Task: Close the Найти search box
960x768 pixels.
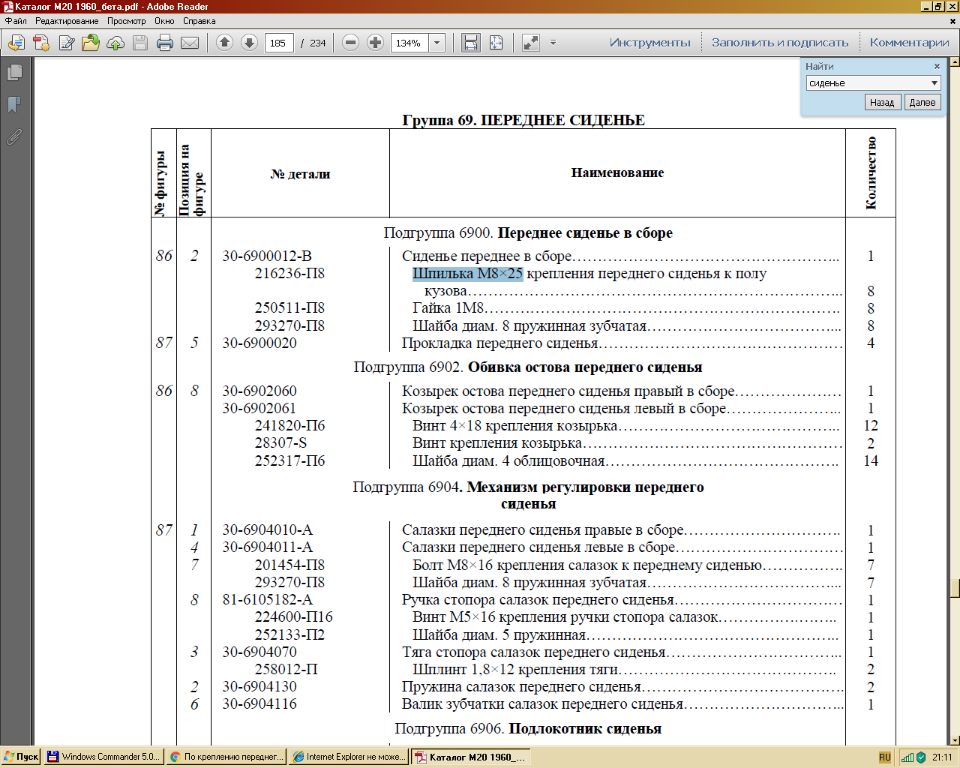Action: click(937, 66)
